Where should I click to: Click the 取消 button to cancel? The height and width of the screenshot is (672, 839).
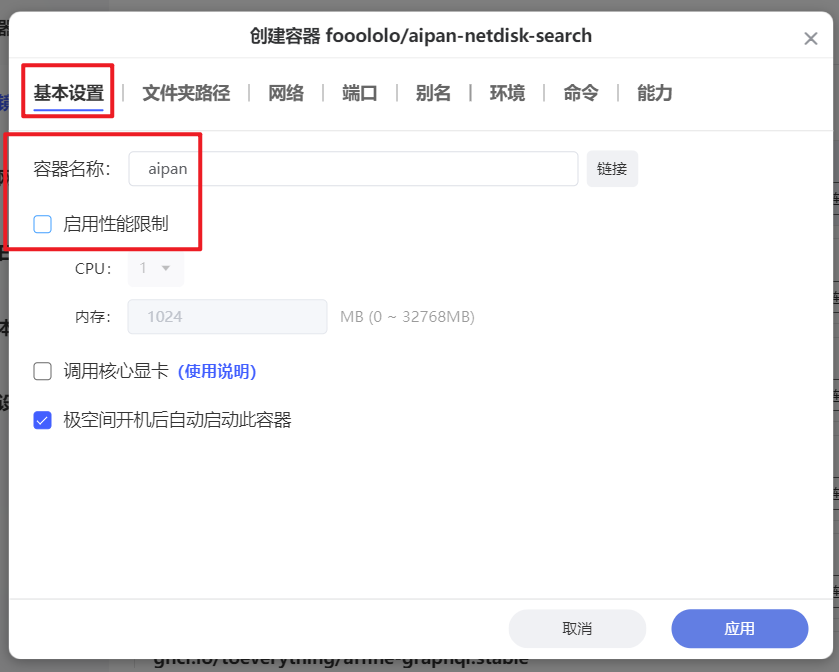[x=577, y=629]
